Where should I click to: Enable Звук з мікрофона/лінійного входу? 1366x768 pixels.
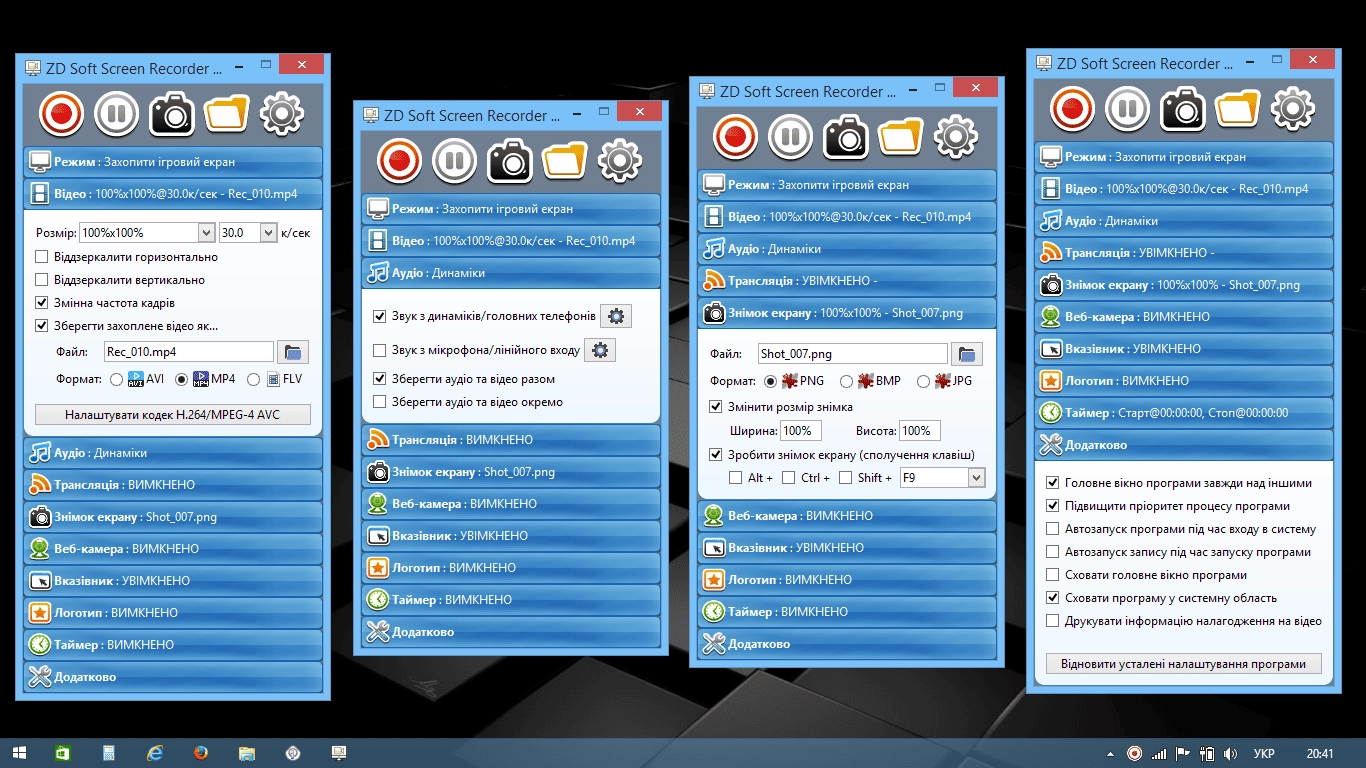click(x=380, y=350)
